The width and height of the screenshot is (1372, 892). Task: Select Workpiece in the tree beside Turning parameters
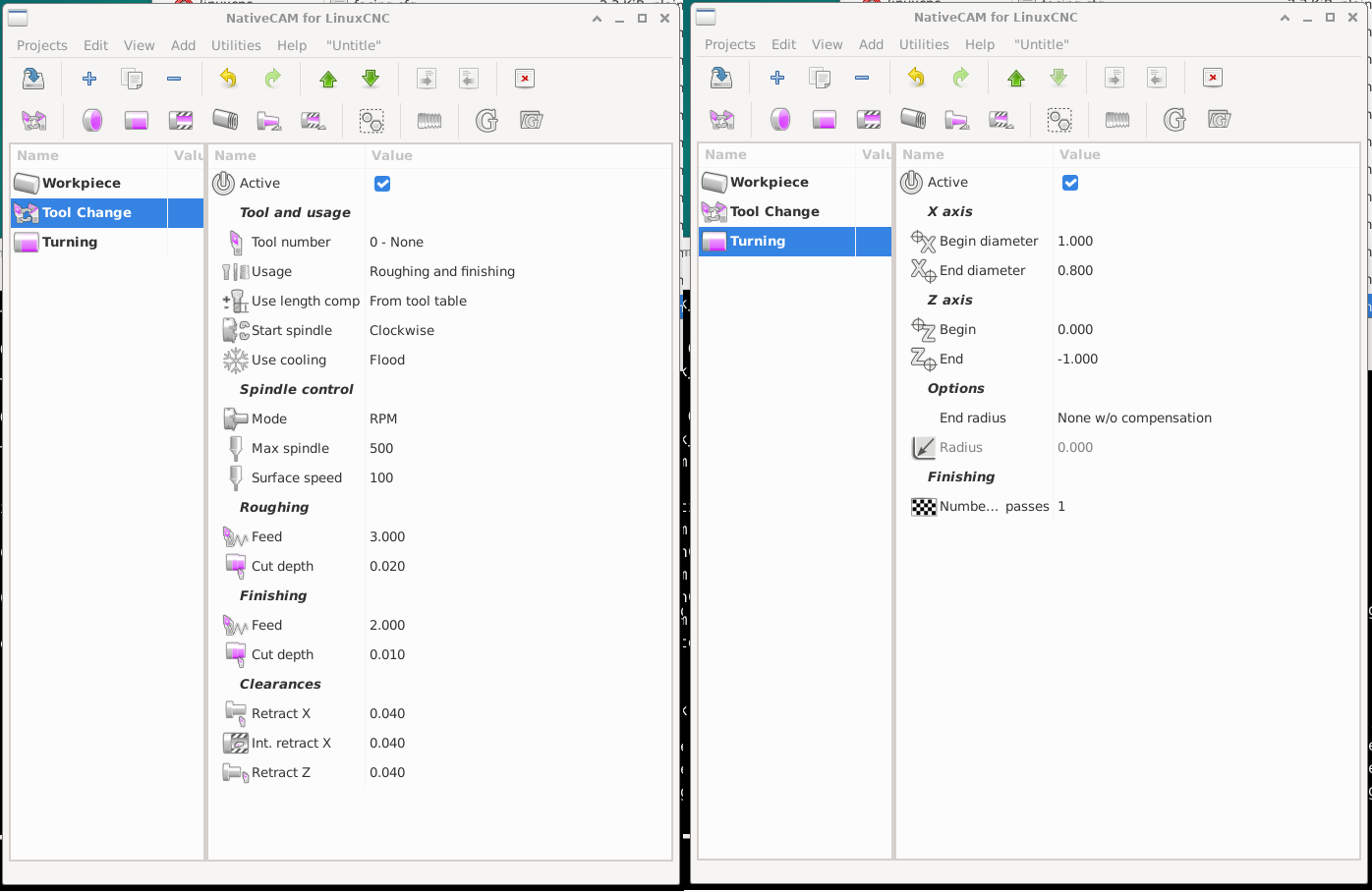769,183
